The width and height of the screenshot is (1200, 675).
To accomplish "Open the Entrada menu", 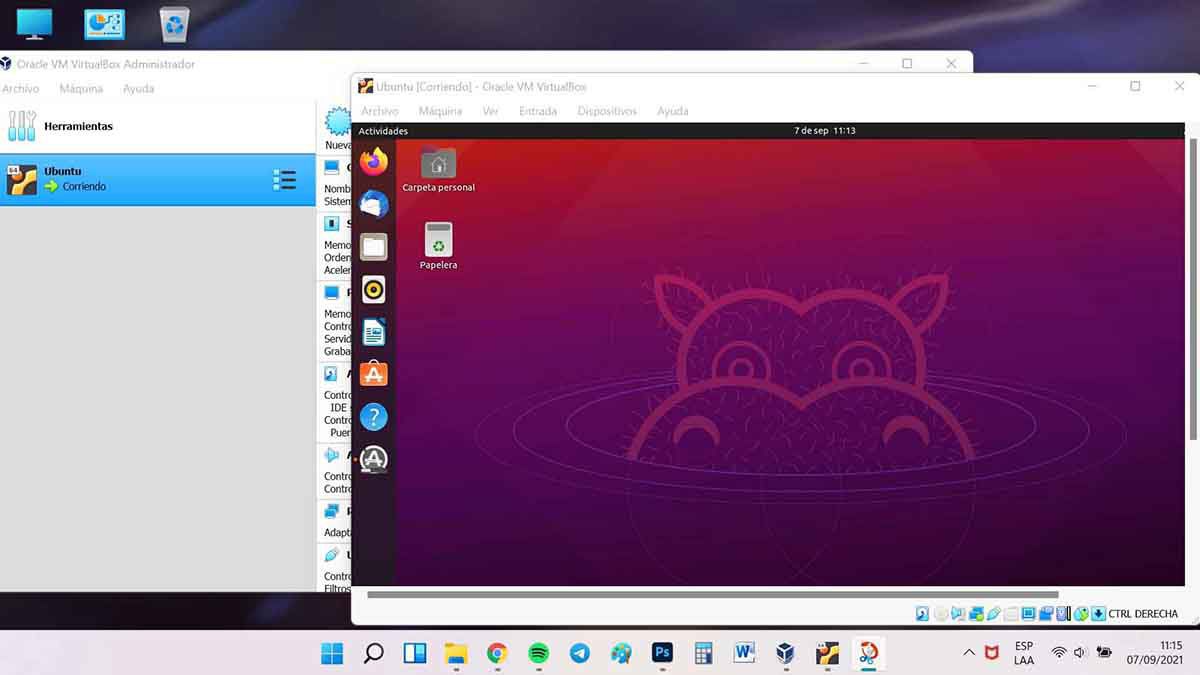I will click(x=538, y=111).
